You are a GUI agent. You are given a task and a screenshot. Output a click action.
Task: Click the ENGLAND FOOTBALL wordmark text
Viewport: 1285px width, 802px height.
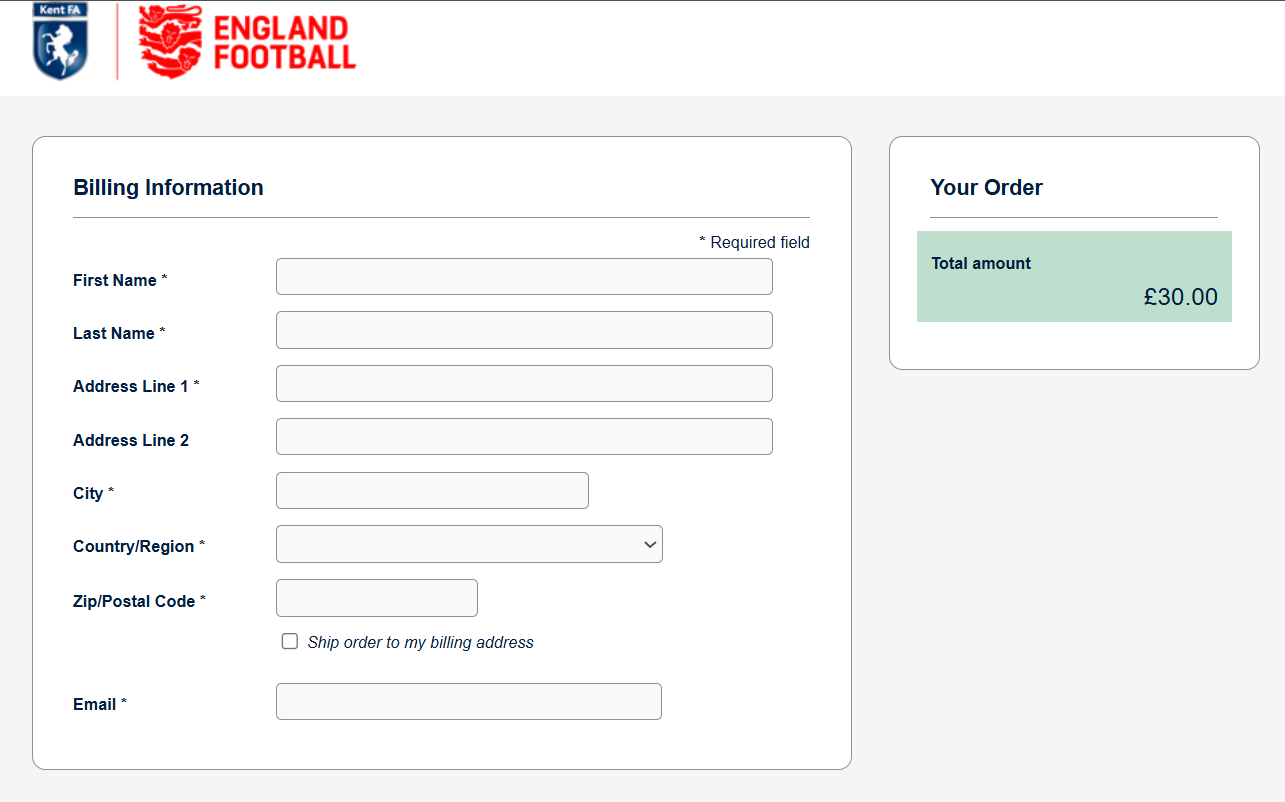[285, 42]
